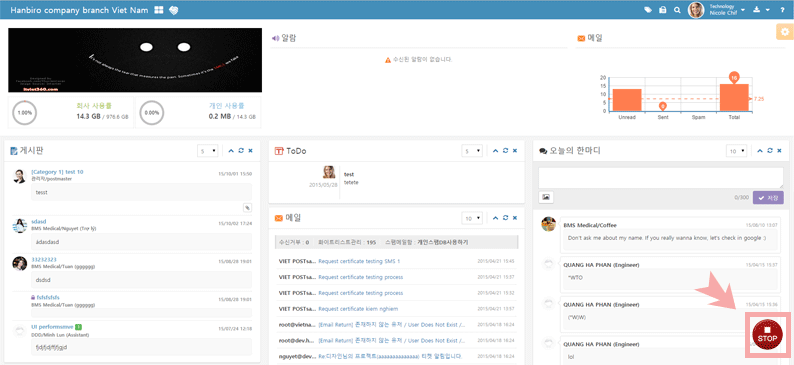The height and width of the screenshot is (365, 794).
Task: Click the envelope icon of the 메일 list panel
Action: pos(279,218)
